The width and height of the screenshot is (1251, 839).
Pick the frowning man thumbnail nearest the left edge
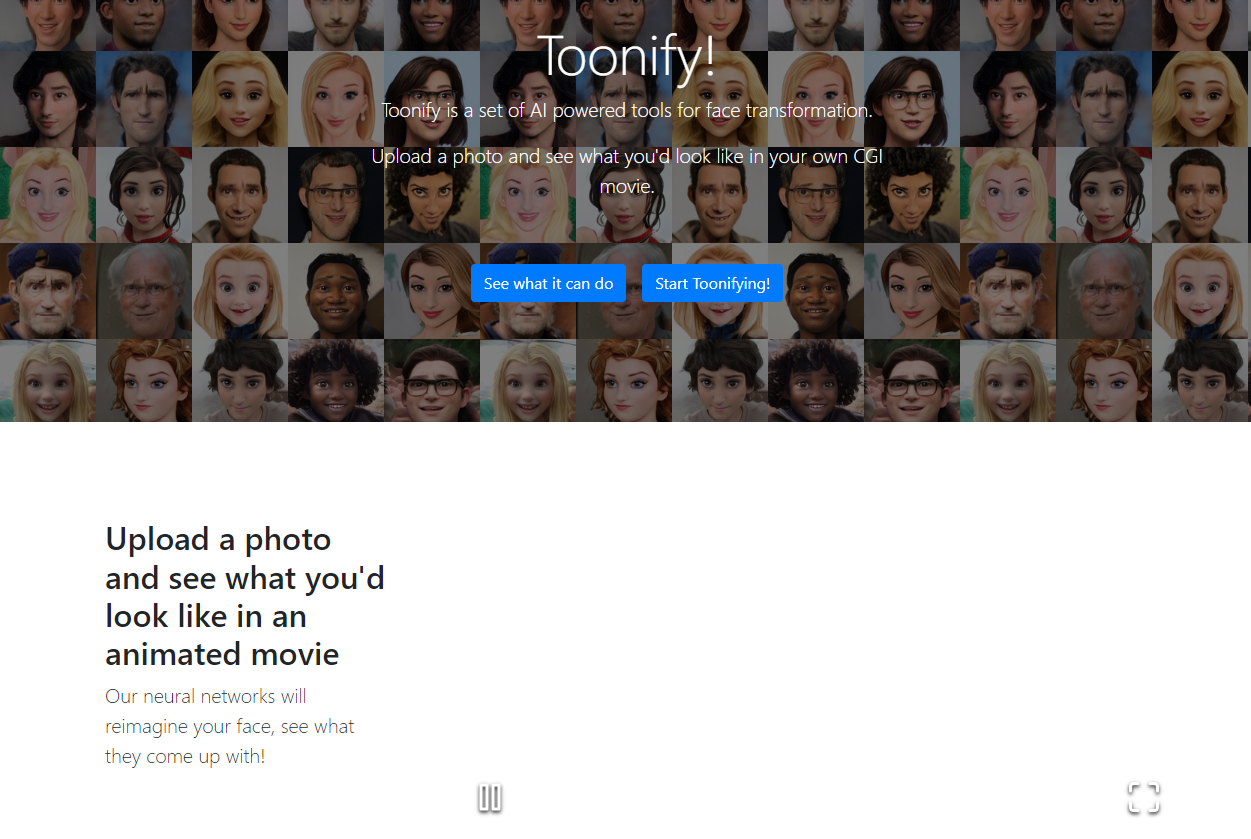144,99
